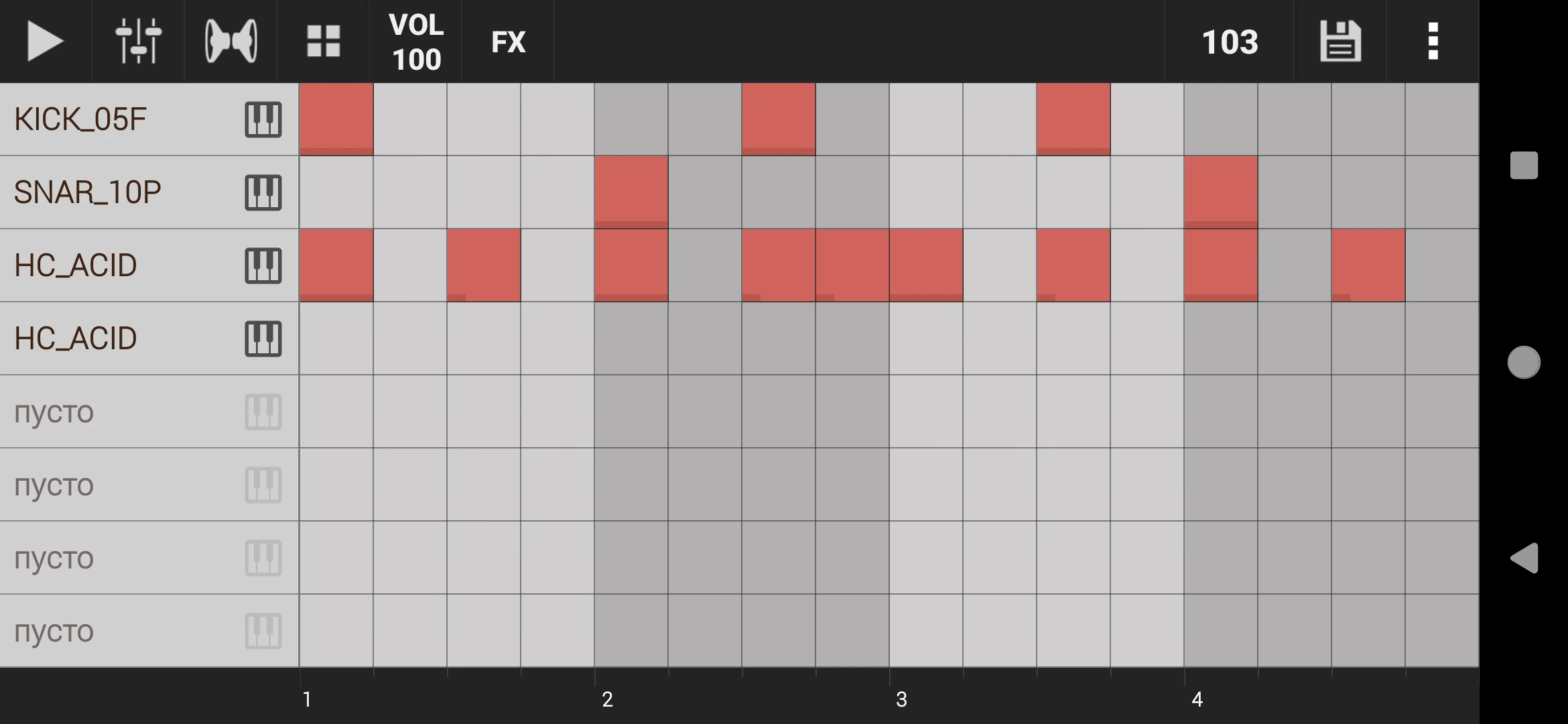Tap the VOL 100 volume control
Screen dimensions: 1568x724
(x=416, y=42)
